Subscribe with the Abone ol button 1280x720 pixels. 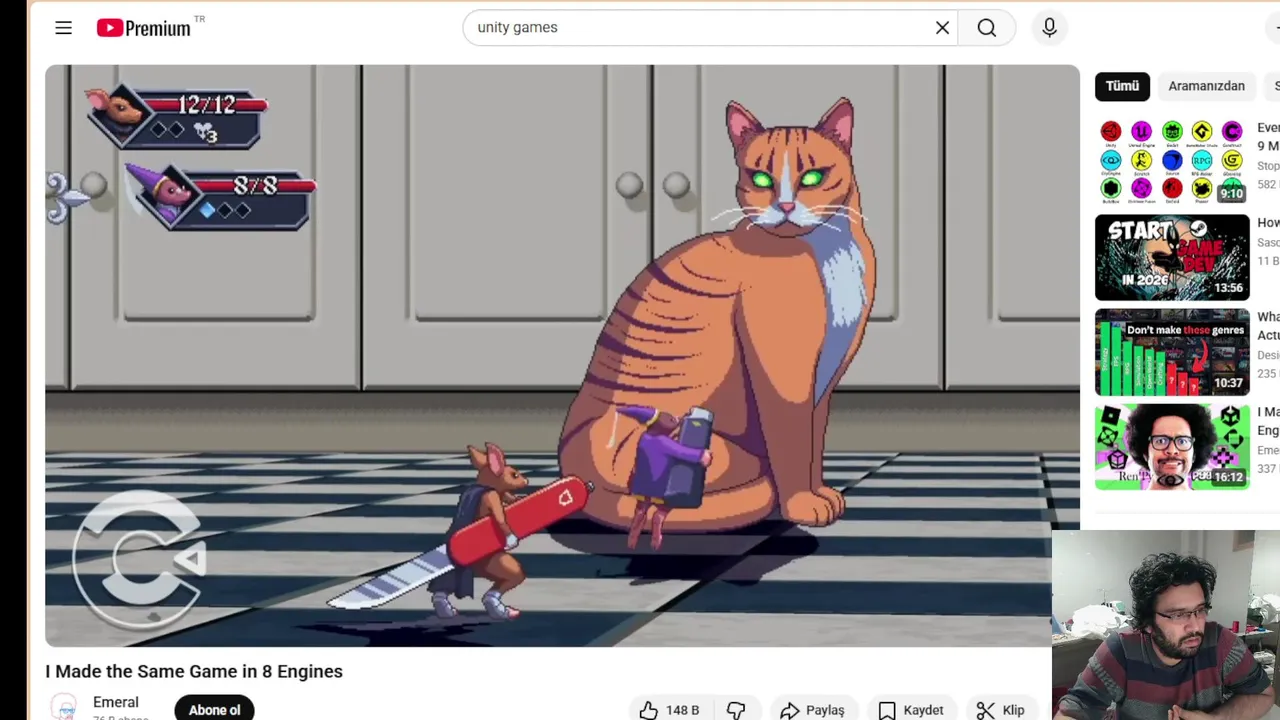click(x=214, y=709)
